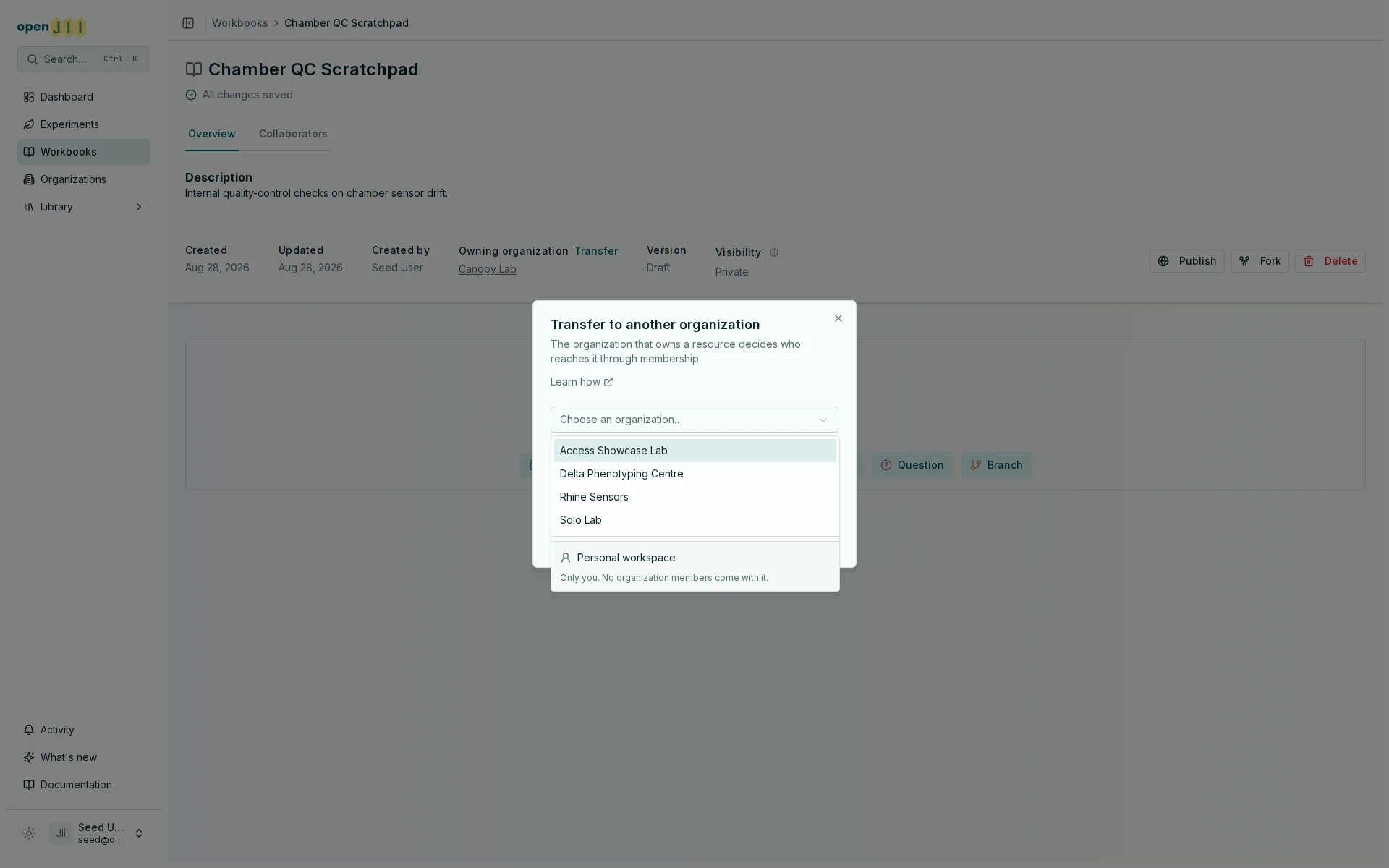Viewport: 1389px width, 868px height.
Task: Select Delta Phenotyping Centre option
Action: [694, 474]
